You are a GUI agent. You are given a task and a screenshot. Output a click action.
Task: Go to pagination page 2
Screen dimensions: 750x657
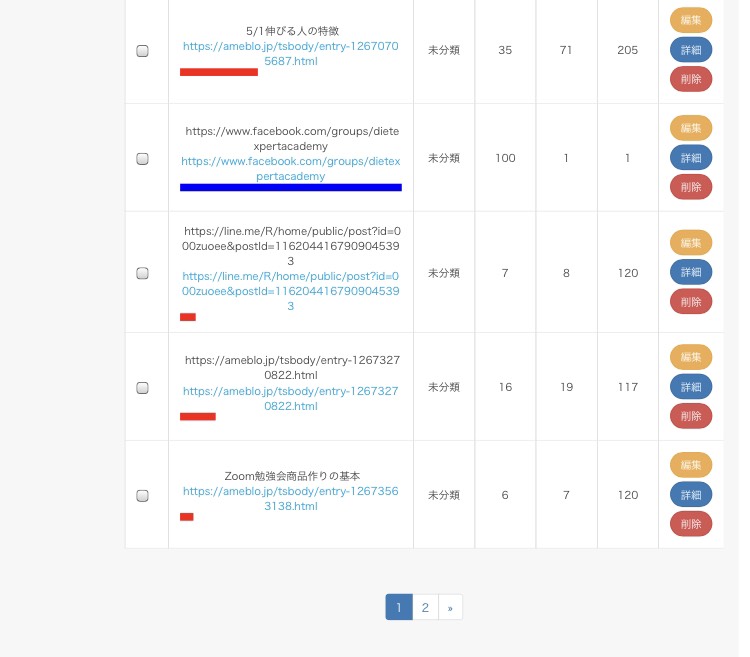[425, 607]
